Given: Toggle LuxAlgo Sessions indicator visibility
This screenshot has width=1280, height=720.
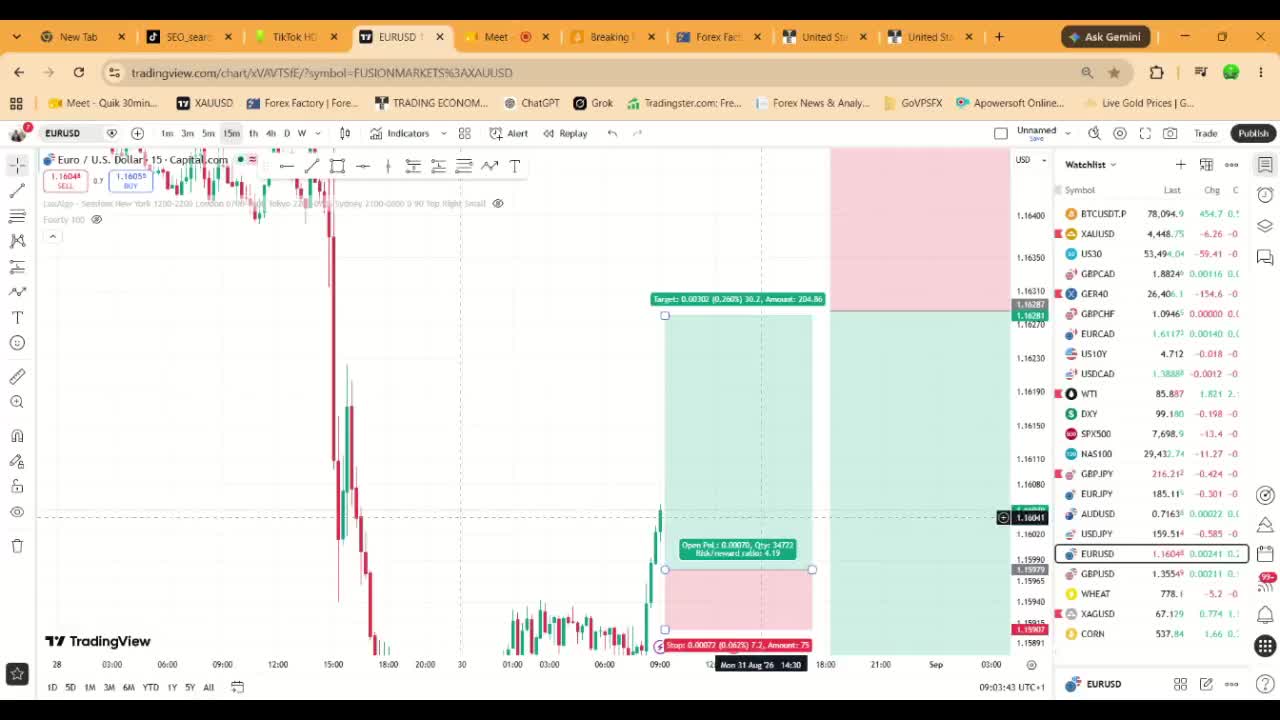Looking at the screenshot, I should [498, 204].
